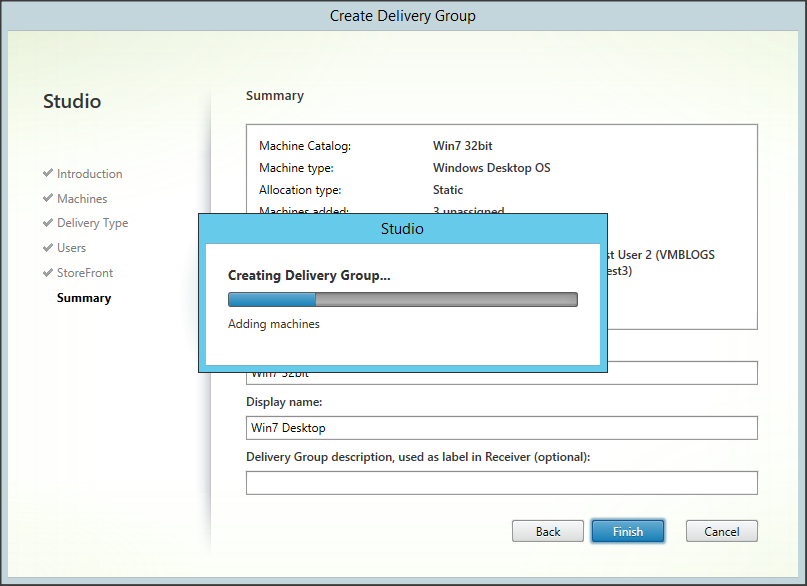Click the Adding machines status text
807x586 pixels.
point(274,324)
